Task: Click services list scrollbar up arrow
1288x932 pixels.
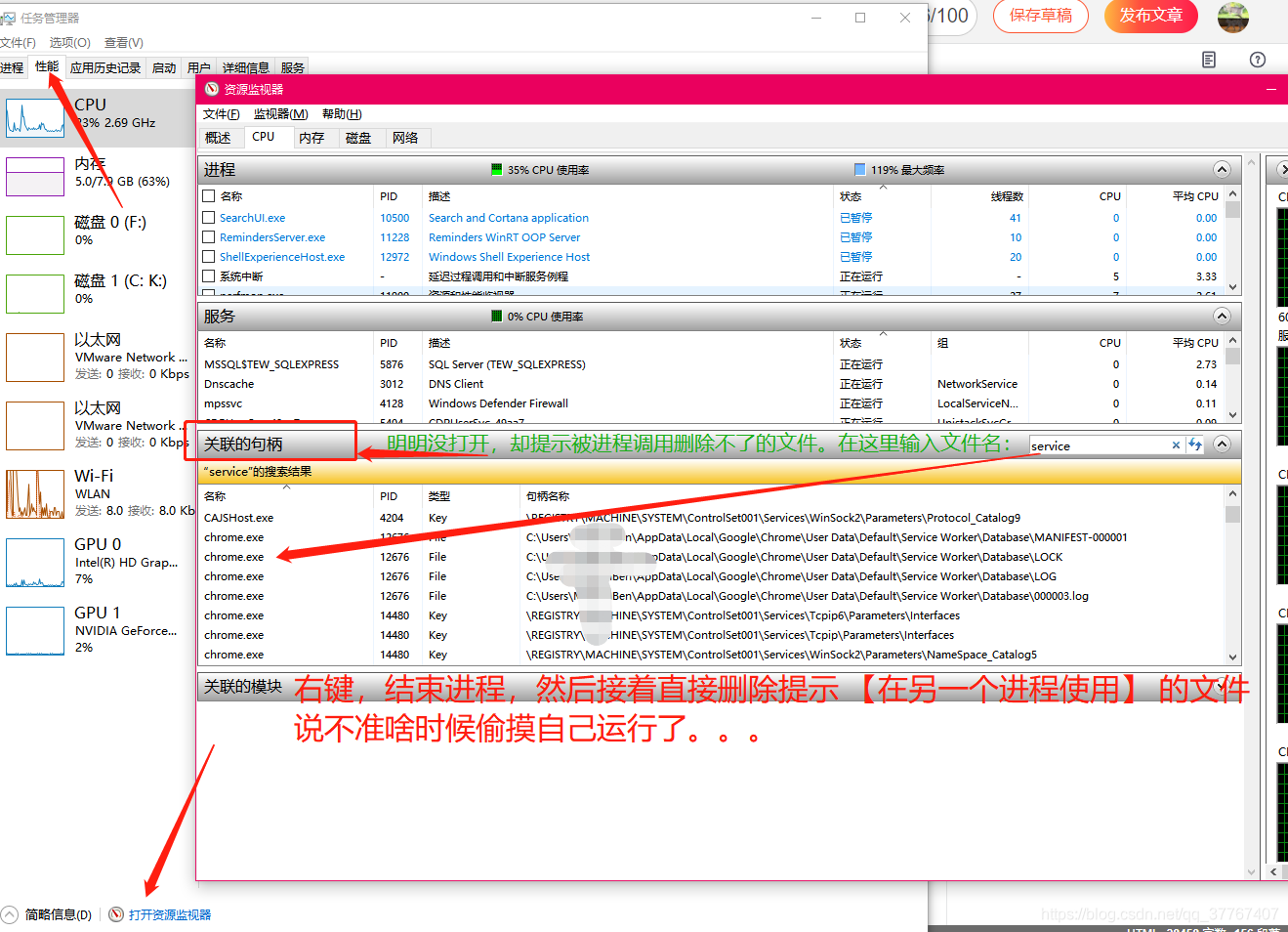Action: (x=1232, y=341)
